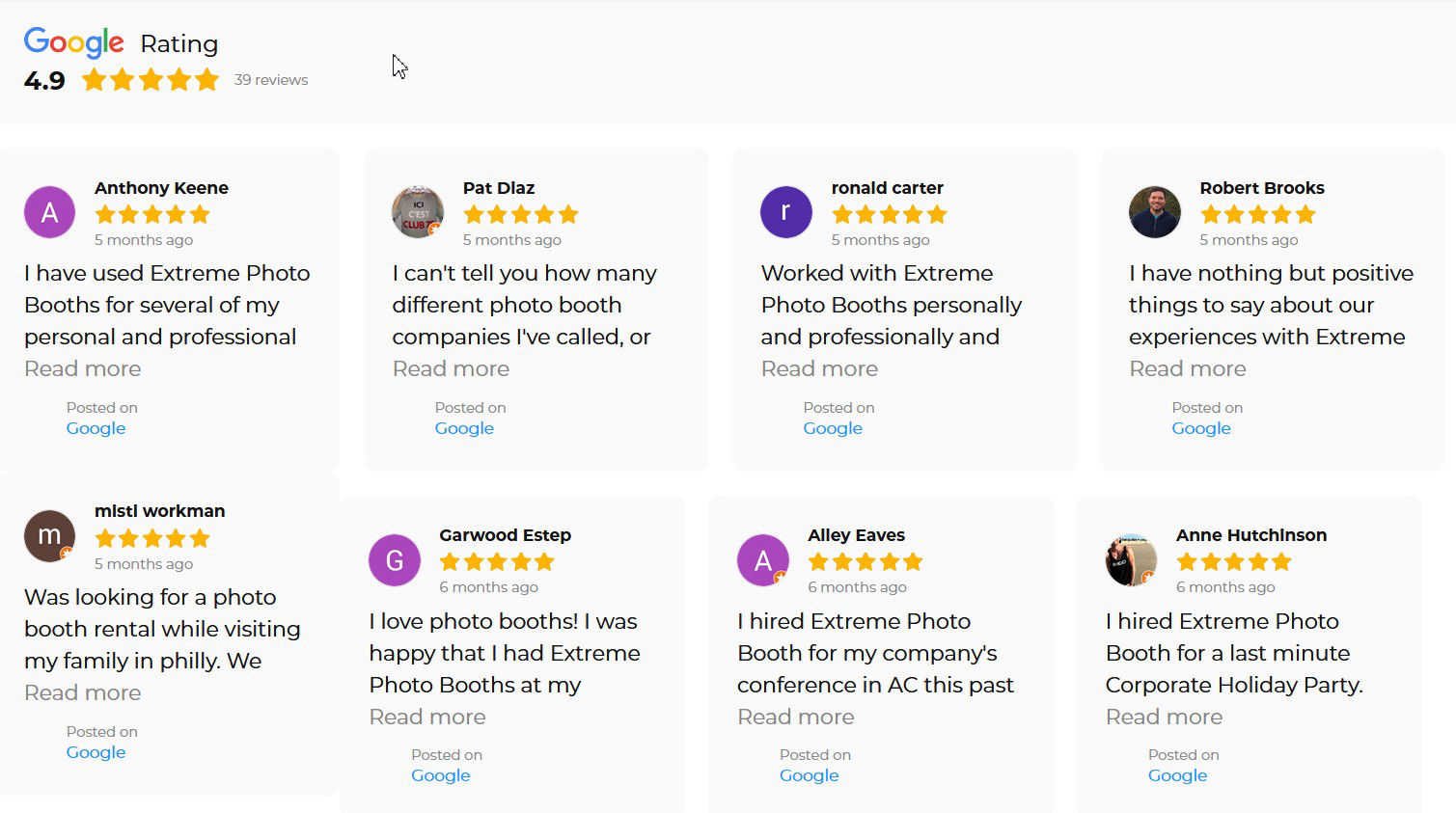
Task: Expand Garwood Estep's photo booth review
Action: click(427, 717)
